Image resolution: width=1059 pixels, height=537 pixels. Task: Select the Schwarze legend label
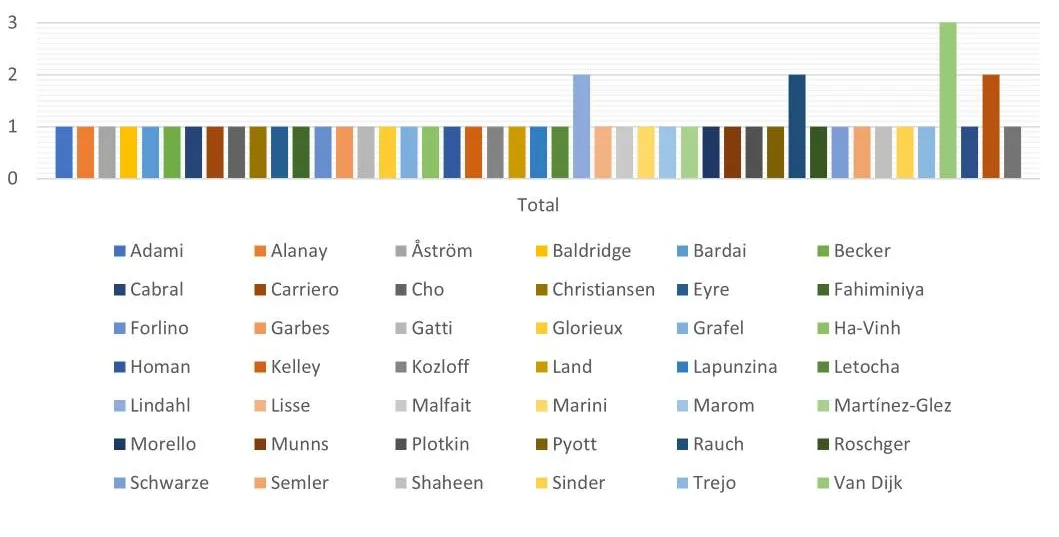(169, 483)
